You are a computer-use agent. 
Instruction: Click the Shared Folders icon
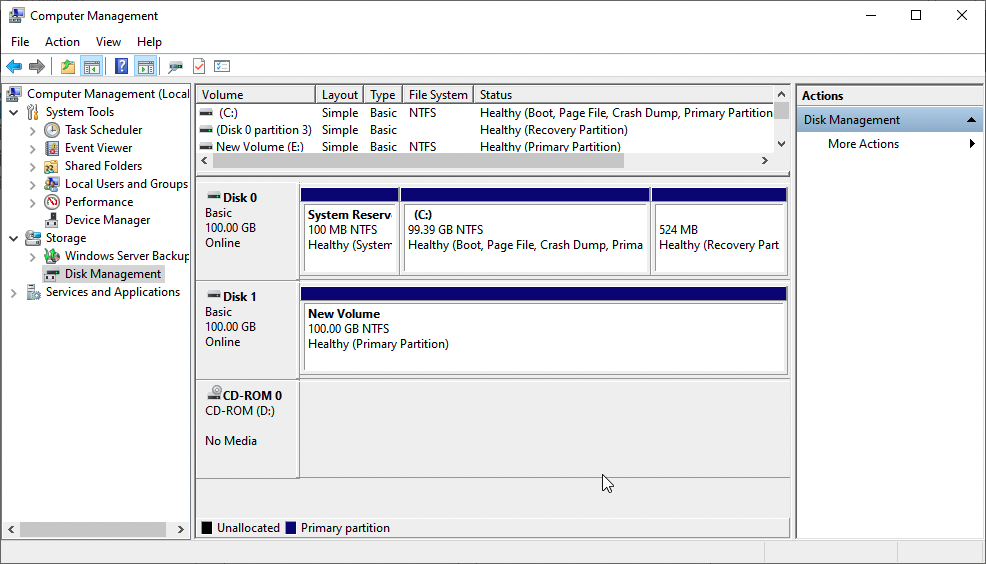52,166
